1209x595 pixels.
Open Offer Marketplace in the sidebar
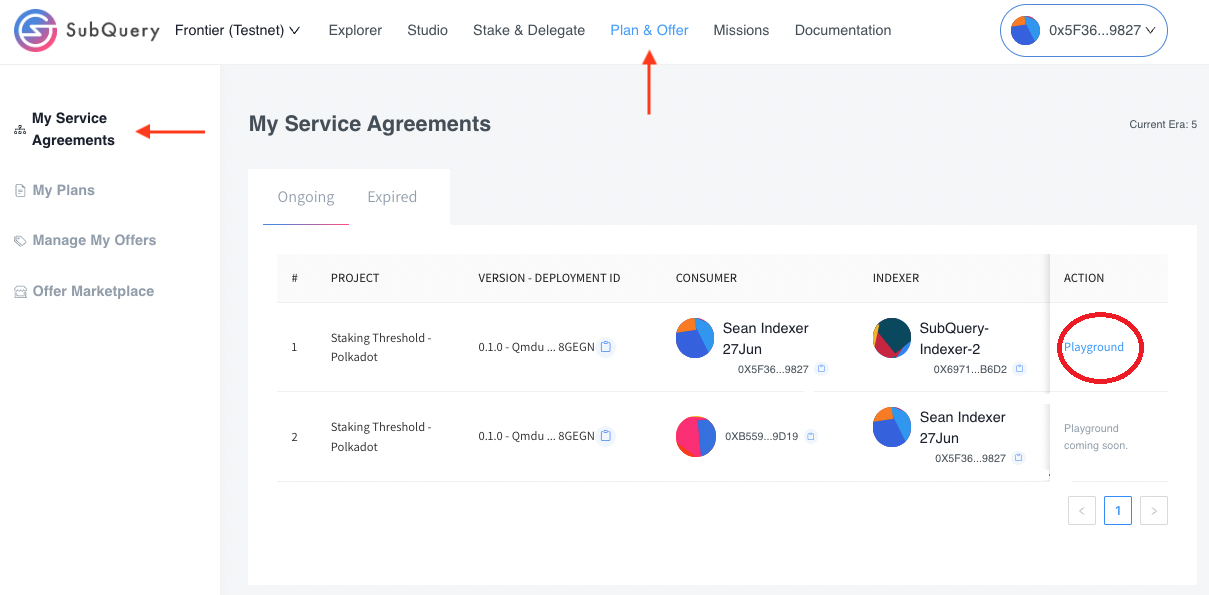tap(93, 291)
